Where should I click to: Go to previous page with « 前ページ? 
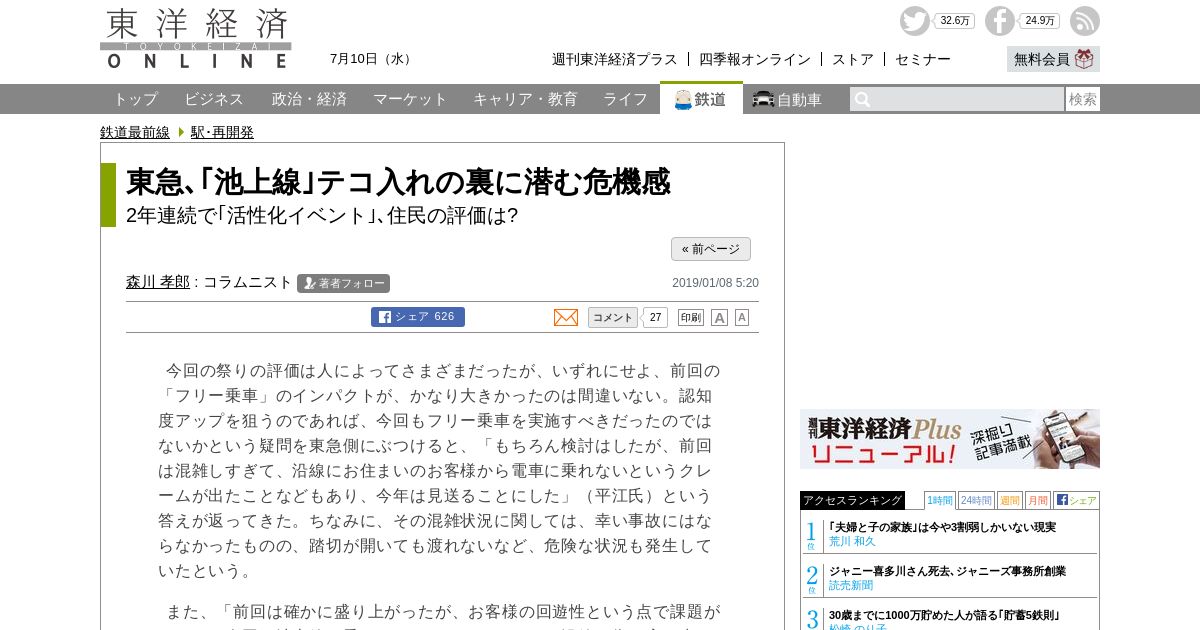click(711, 249)
